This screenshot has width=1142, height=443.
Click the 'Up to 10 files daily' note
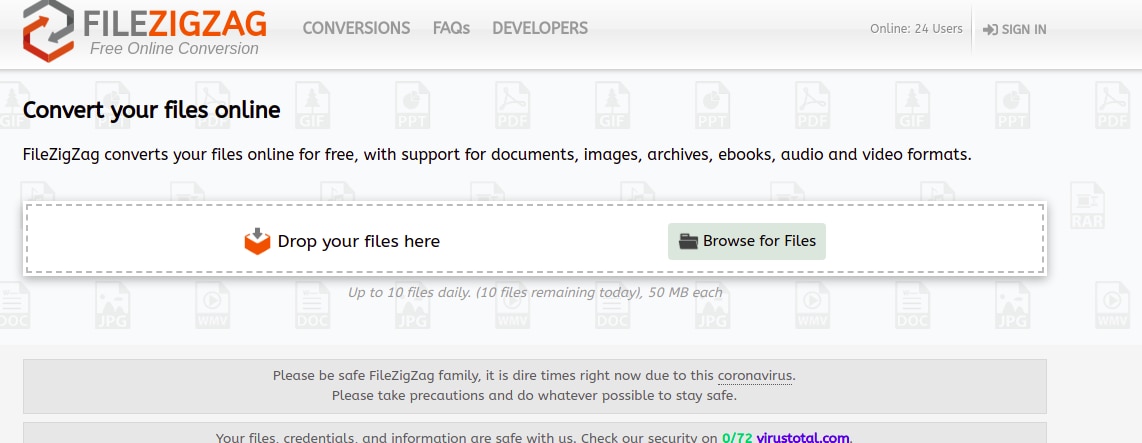(x=534, y=293)
